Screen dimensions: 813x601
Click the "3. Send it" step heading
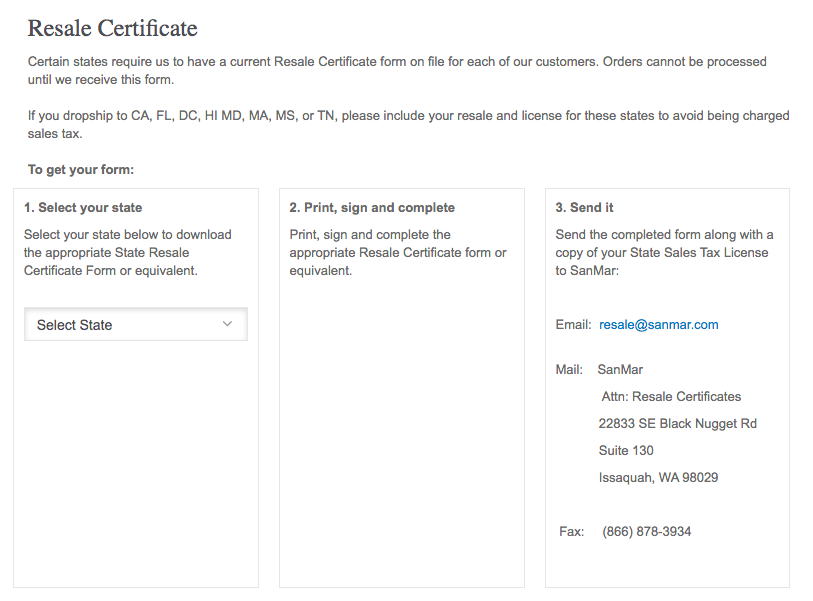point(585,208)
